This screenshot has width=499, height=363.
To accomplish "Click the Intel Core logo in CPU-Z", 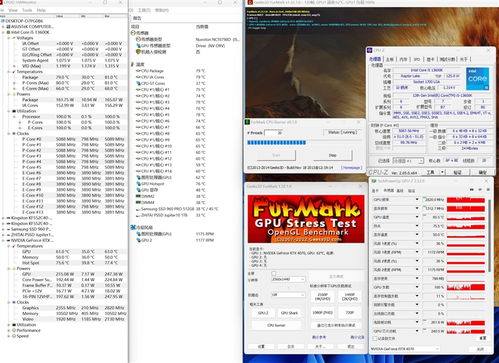I will [477, 79].
